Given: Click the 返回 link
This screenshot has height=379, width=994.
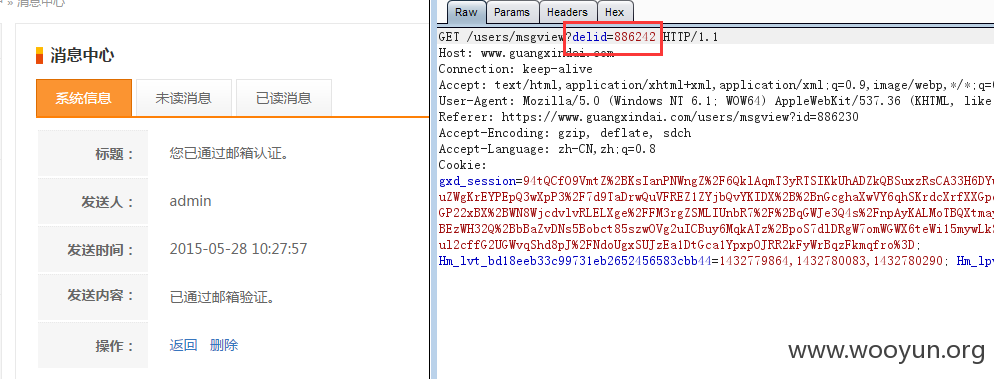Looking at the screenshot, I should (x=183, y=345).
